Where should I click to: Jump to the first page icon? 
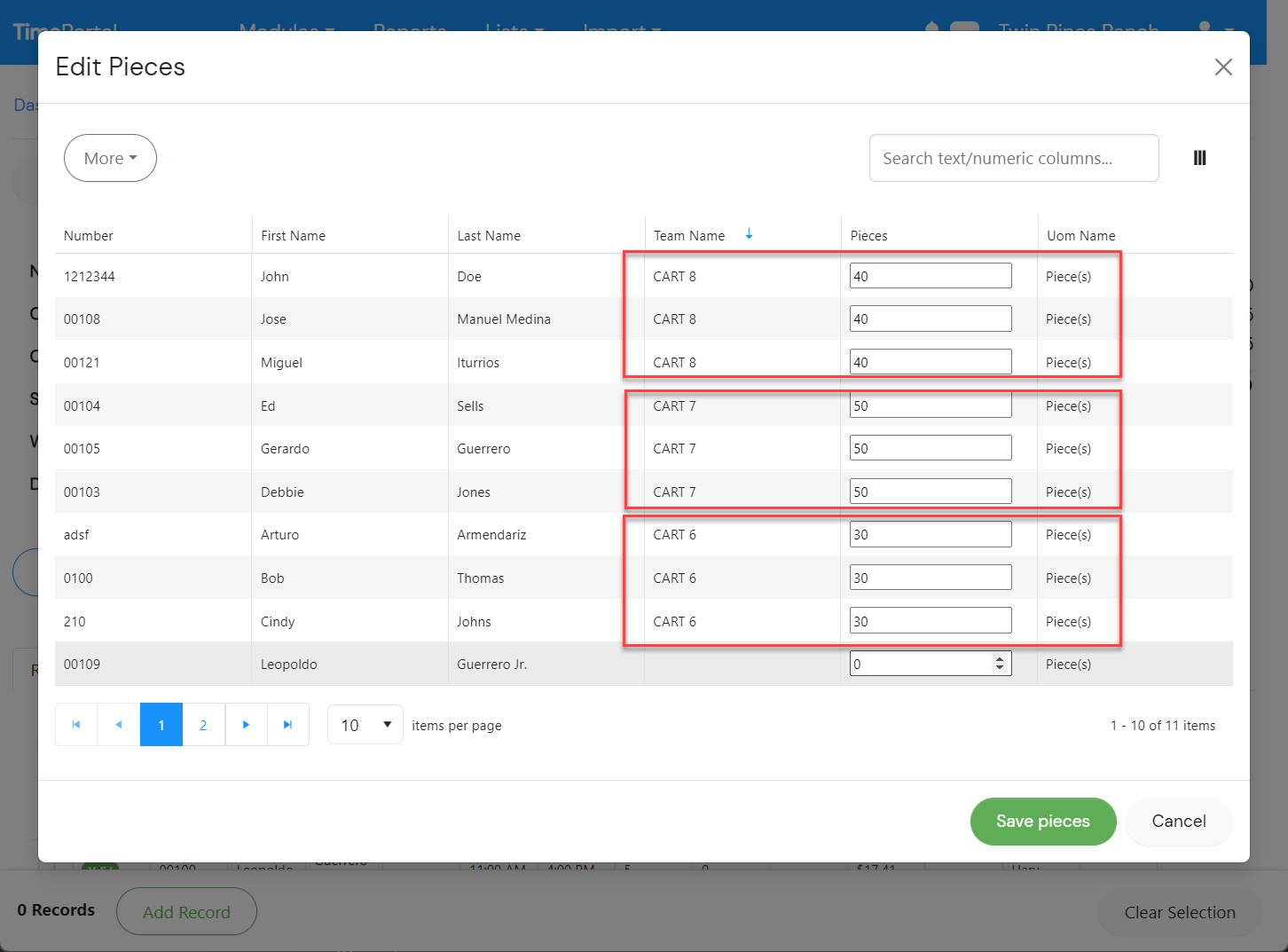coord(75,724)
